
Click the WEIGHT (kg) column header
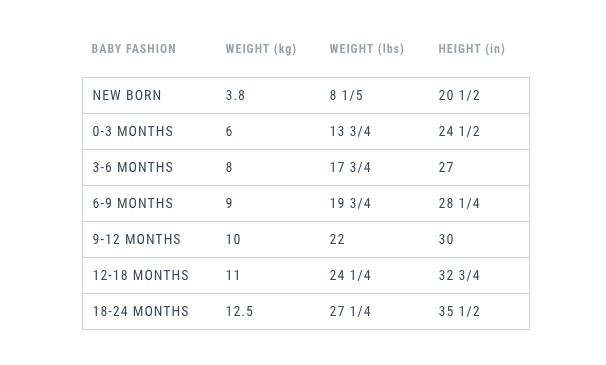[261, 49]
